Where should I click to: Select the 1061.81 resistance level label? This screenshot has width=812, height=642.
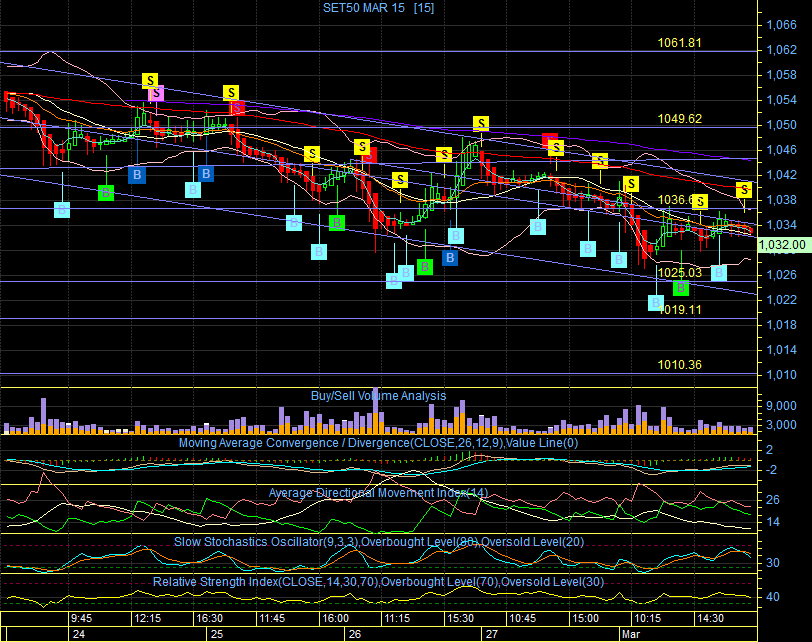679,43
